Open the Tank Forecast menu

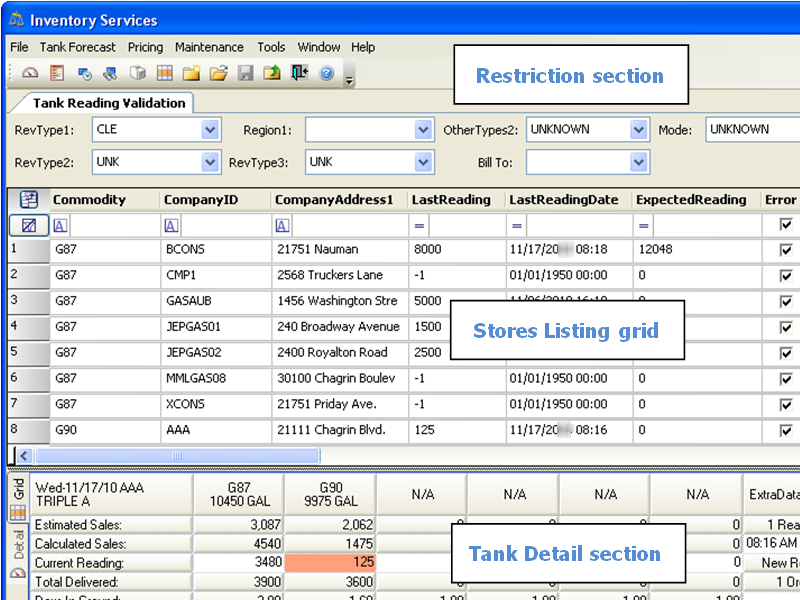pyautogui.click(x=78, y=47)
